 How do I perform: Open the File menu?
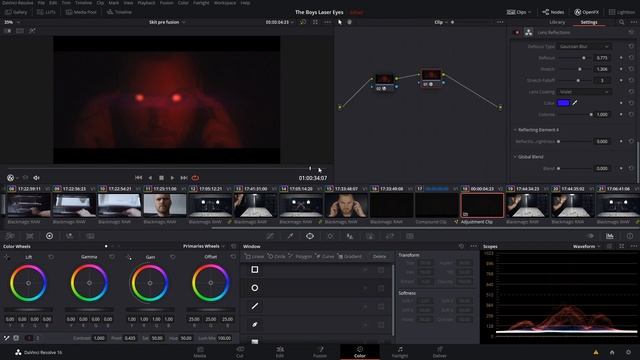(41, 3)
